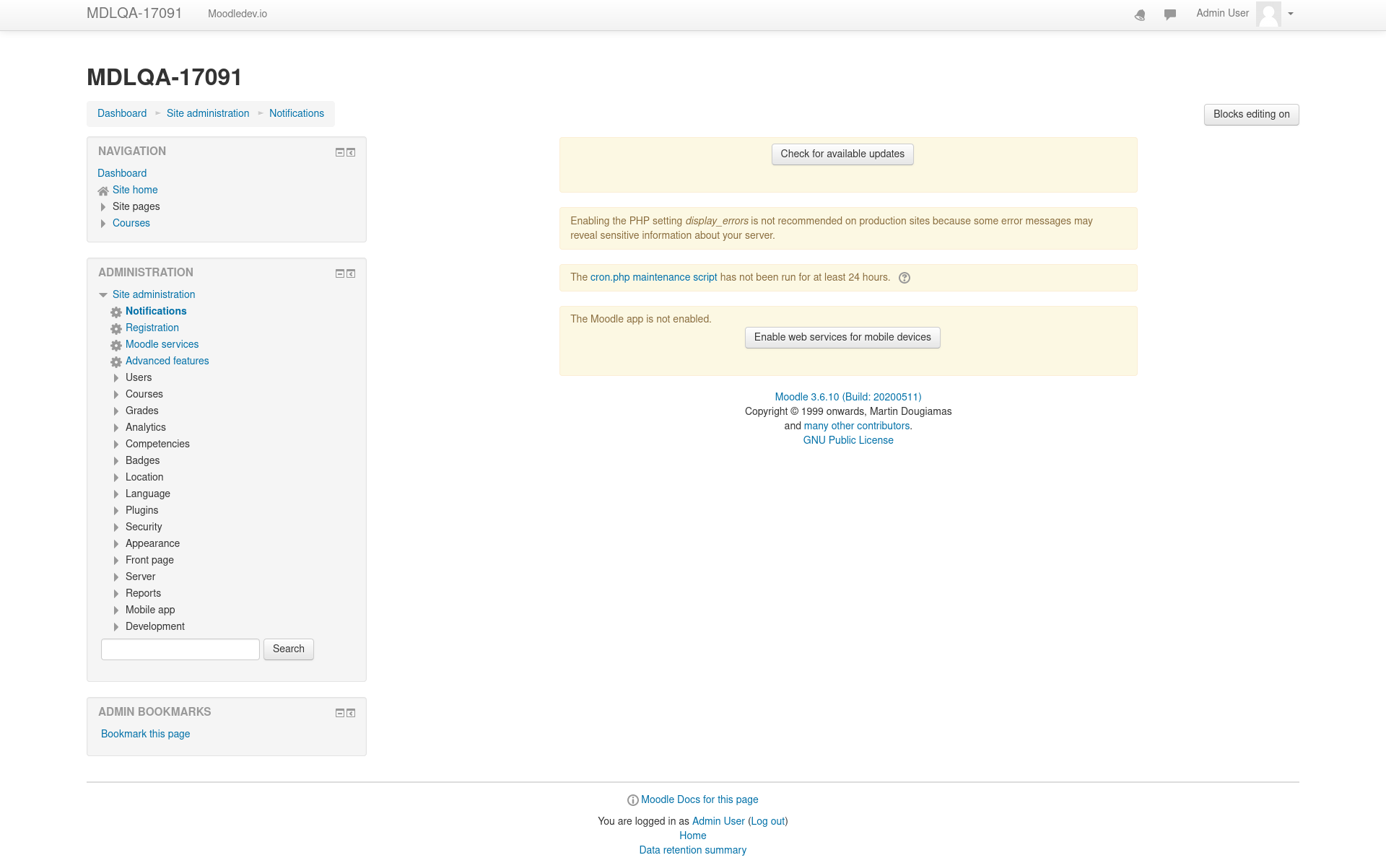1386x868 pixels.
Task: Open Language in the administration tree
Action: point(148,494)
